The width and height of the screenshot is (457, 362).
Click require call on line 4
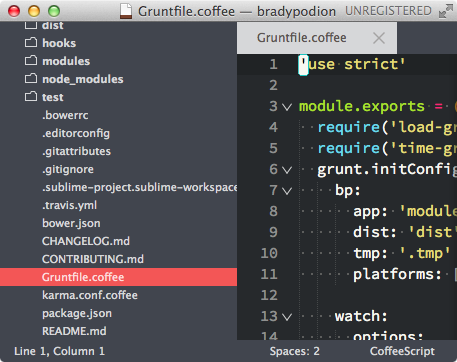coord(348,127)
